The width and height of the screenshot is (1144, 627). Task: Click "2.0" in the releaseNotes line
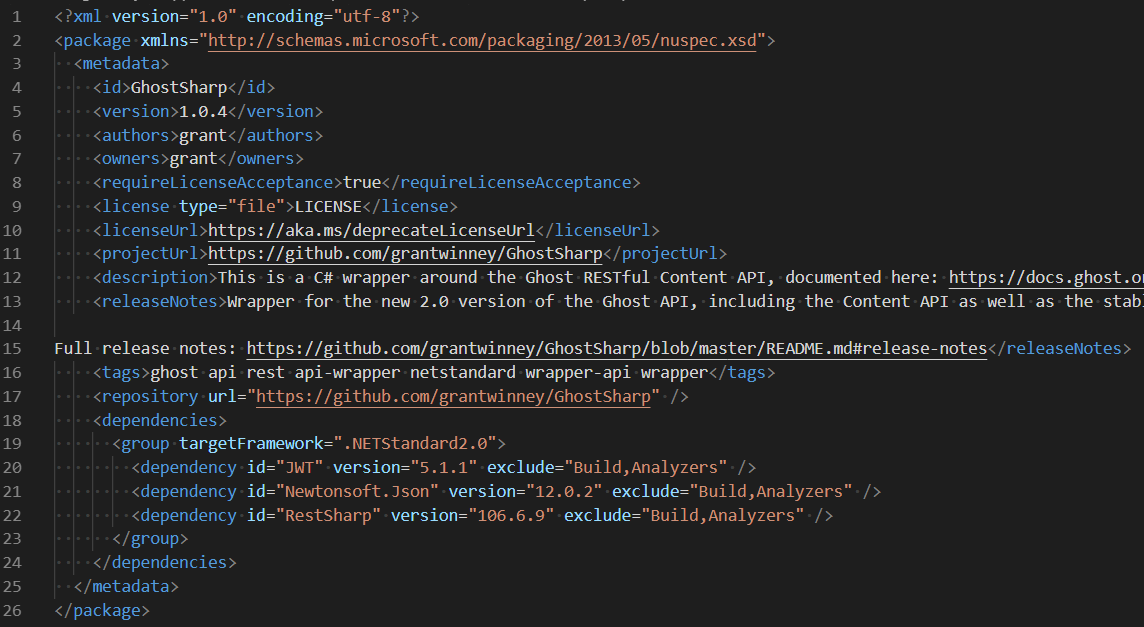tap(434, 301)
